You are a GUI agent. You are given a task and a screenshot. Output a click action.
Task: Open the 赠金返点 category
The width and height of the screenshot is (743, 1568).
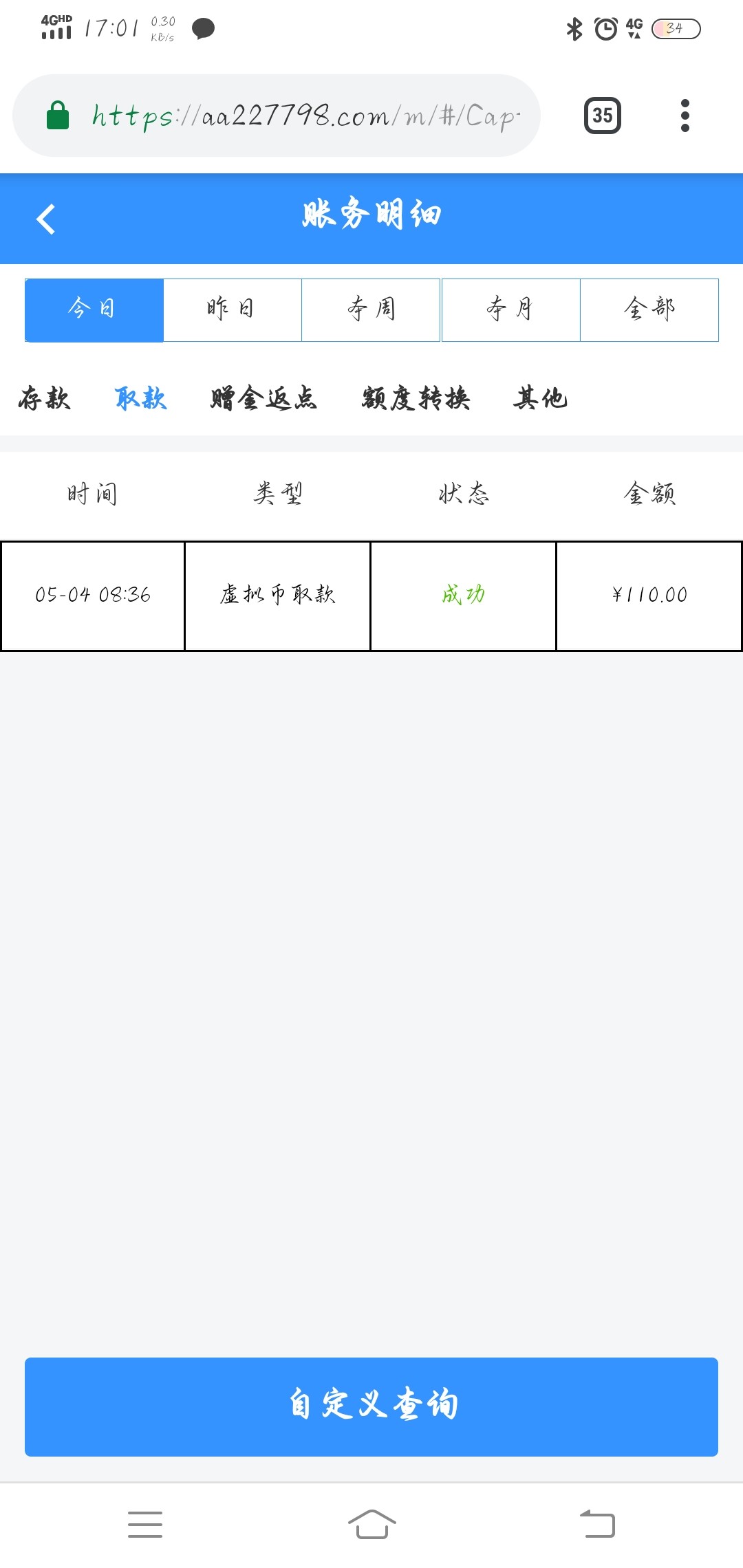click(x=263, y=398)
